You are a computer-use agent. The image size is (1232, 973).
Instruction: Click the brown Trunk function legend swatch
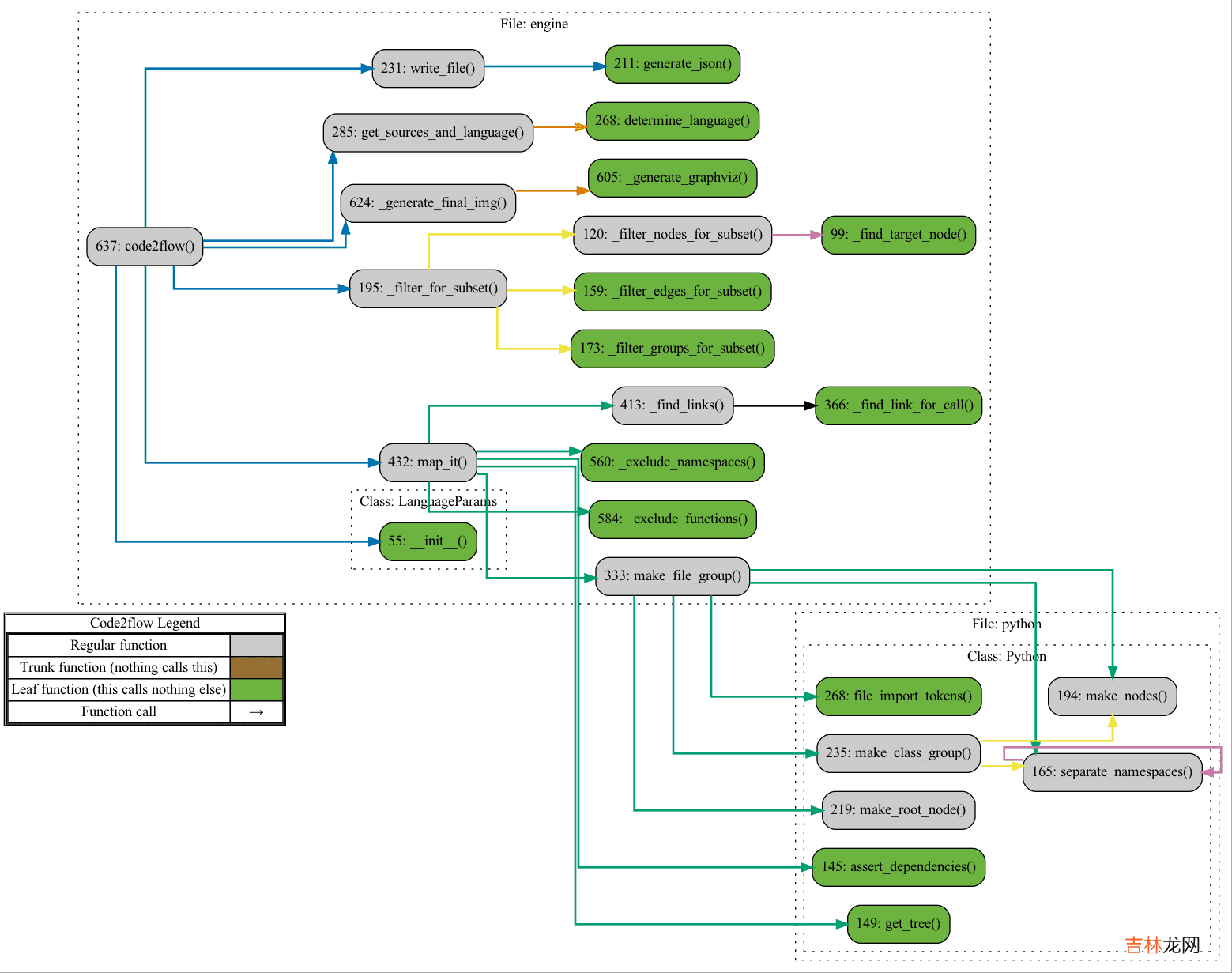(256, 667)
